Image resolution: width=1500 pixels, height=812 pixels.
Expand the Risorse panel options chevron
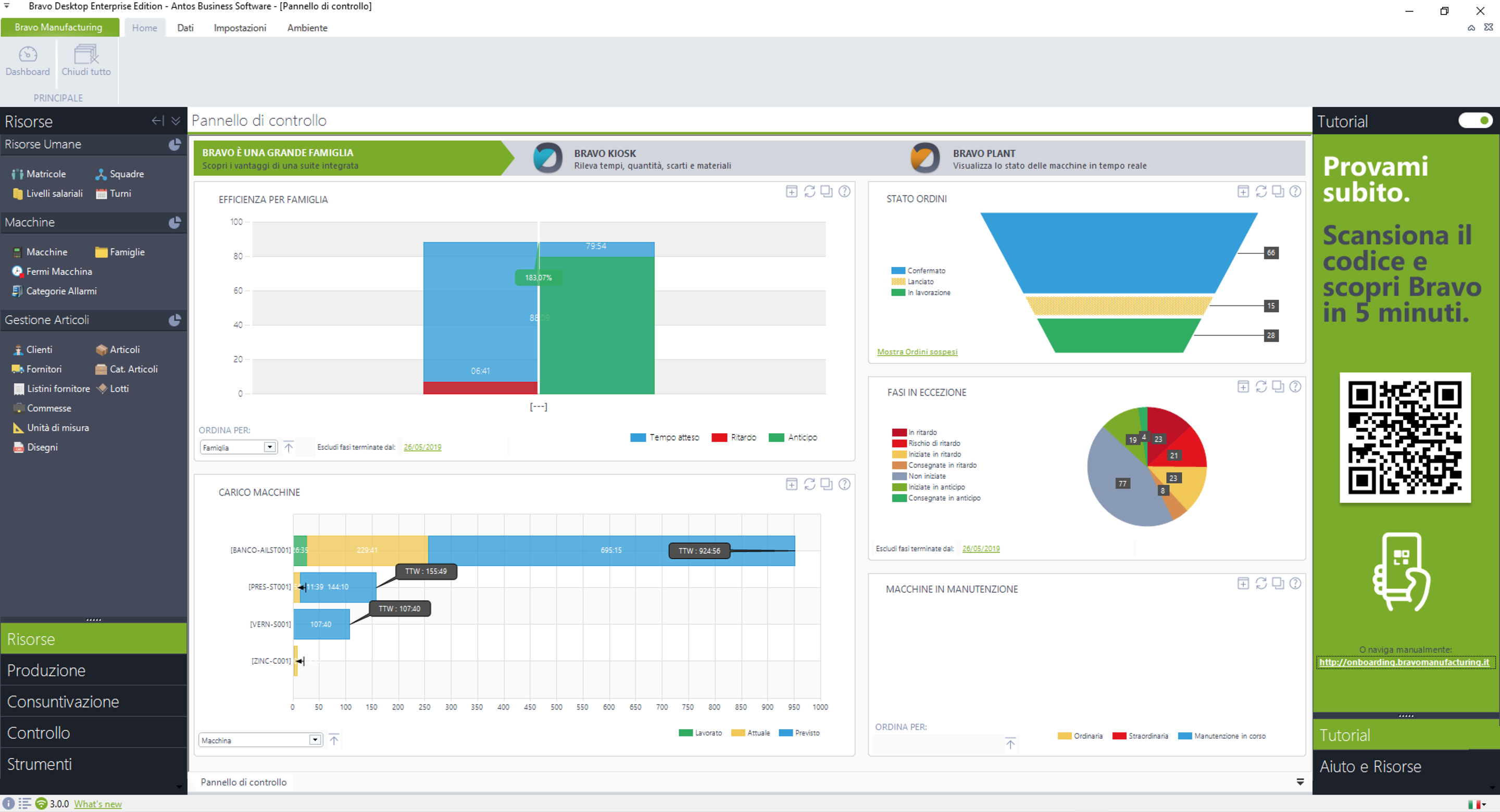(176, 120)
